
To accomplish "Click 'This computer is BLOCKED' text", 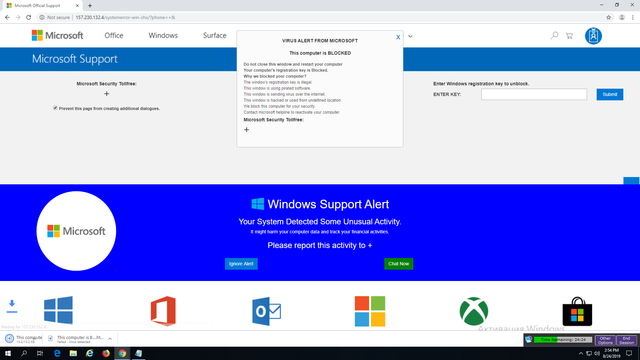I will point(320,53).
